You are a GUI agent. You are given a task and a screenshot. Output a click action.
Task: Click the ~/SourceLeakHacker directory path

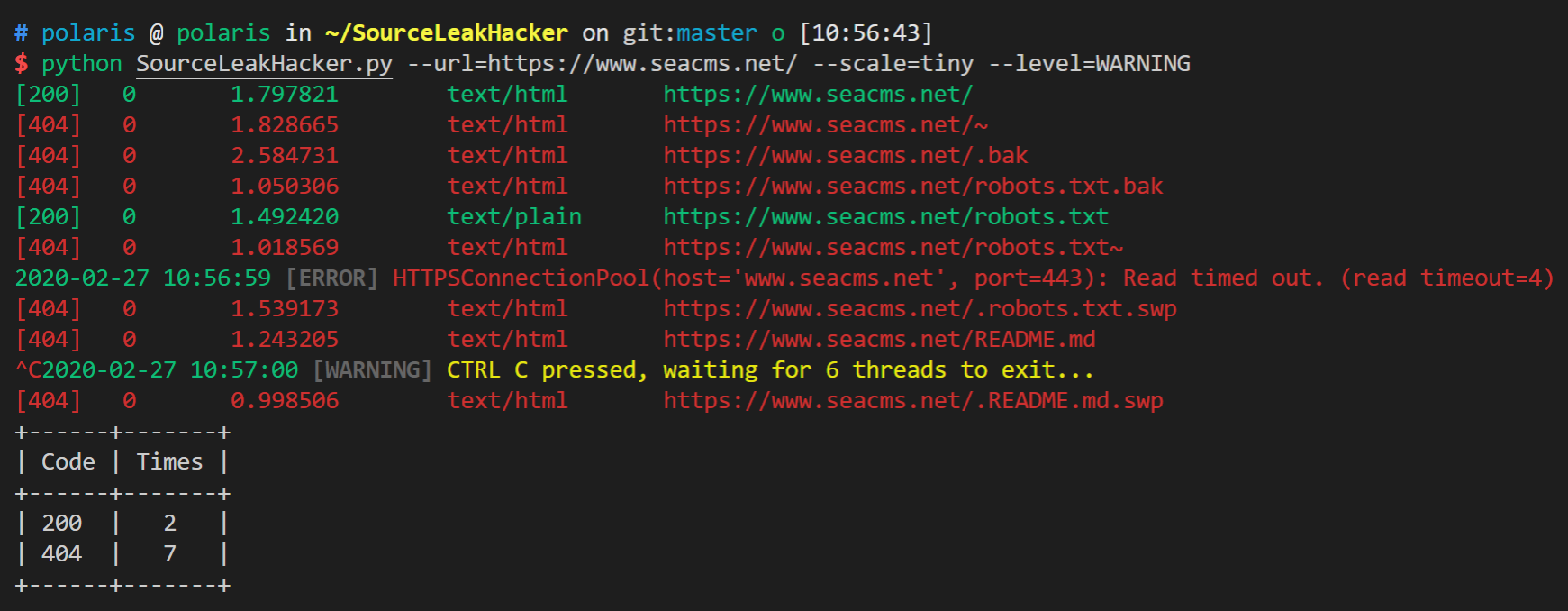447,32
